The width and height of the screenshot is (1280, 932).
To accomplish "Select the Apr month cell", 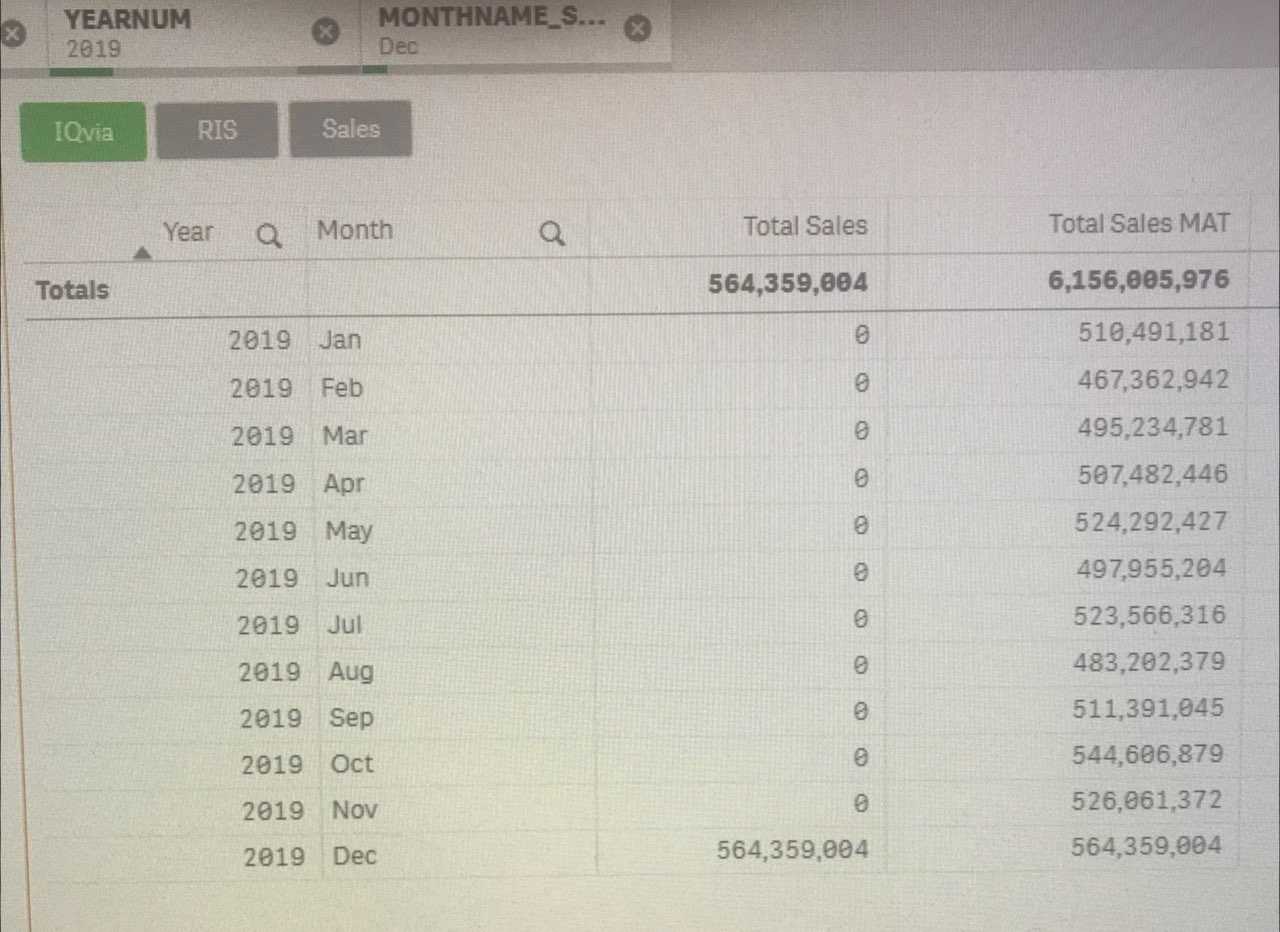I will click(344, 484).
